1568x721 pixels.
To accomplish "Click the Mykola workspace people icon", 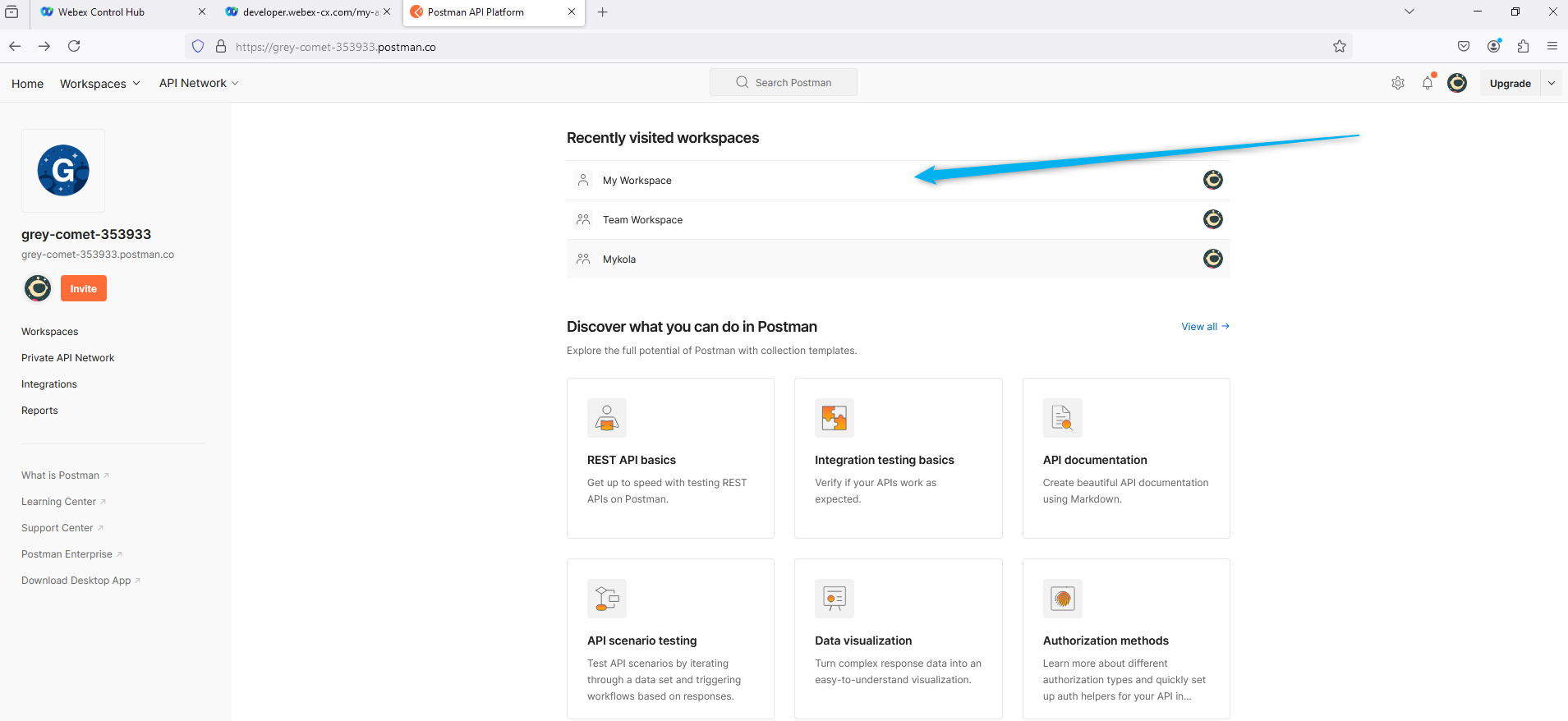I will 583,259.
